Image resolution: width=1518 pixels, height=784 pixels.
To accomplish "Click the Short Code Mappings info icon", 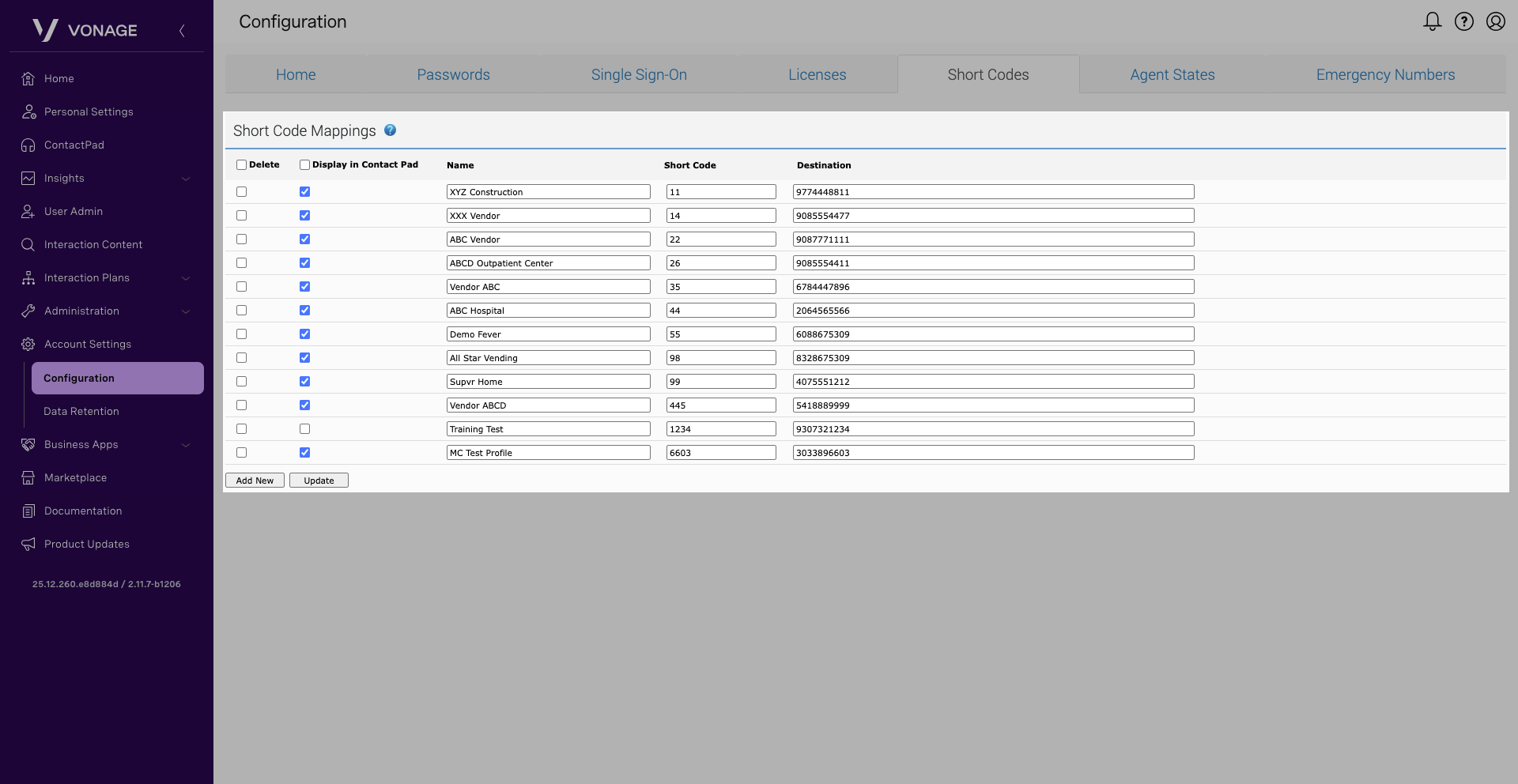I will click(390, 130).
